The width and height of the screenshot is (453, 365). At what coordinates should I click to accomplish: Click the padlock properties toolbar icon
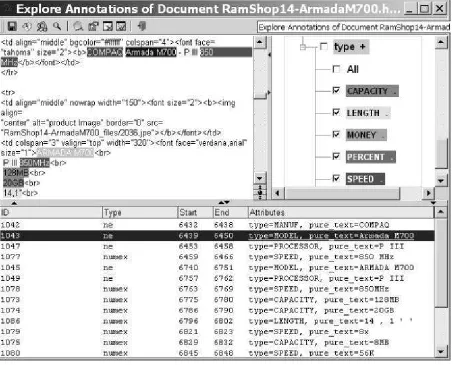click(x=93, y=26)
